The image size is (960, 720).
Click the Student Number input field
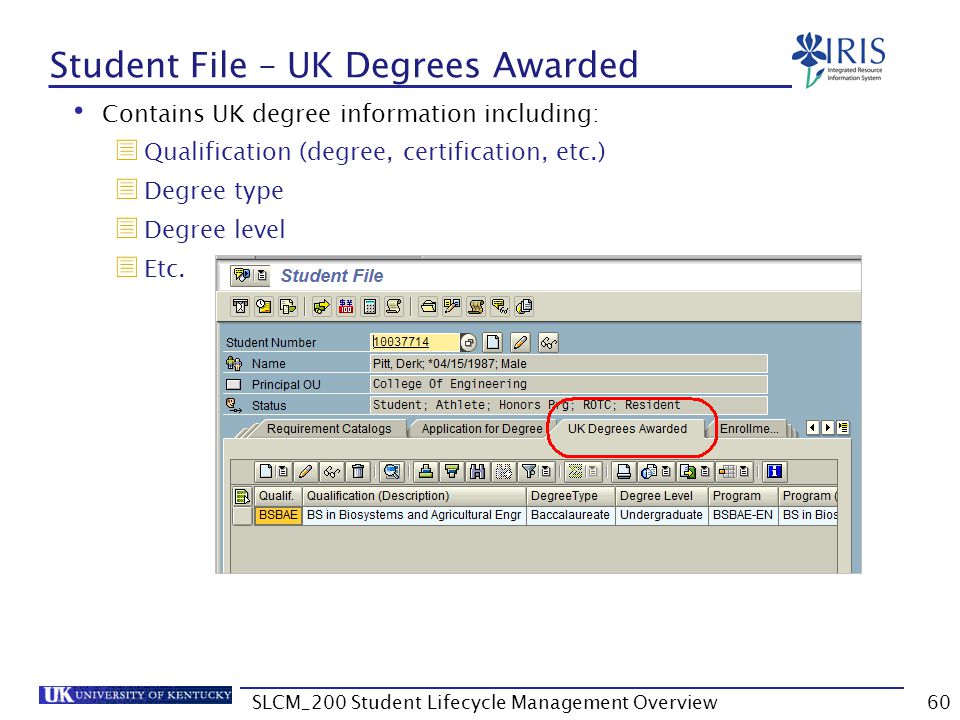pos(414,342)
